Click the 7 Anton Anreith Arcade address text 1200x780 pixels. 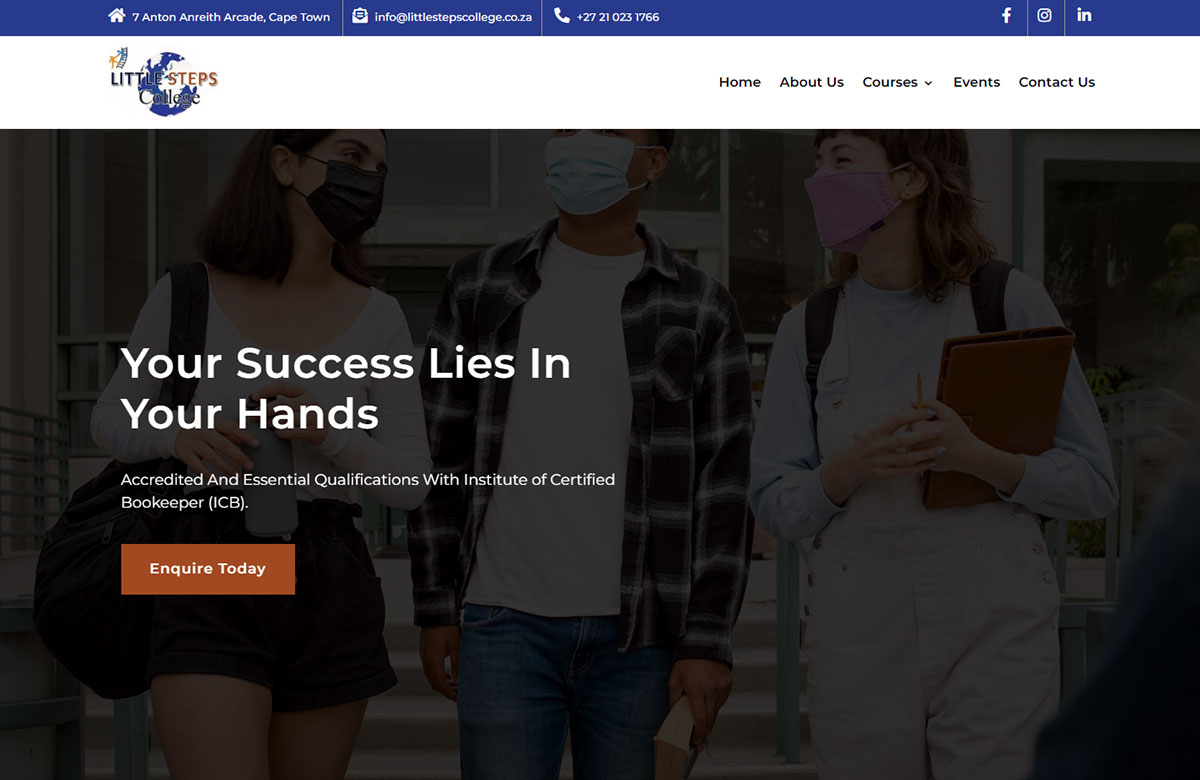pos(231,17)
